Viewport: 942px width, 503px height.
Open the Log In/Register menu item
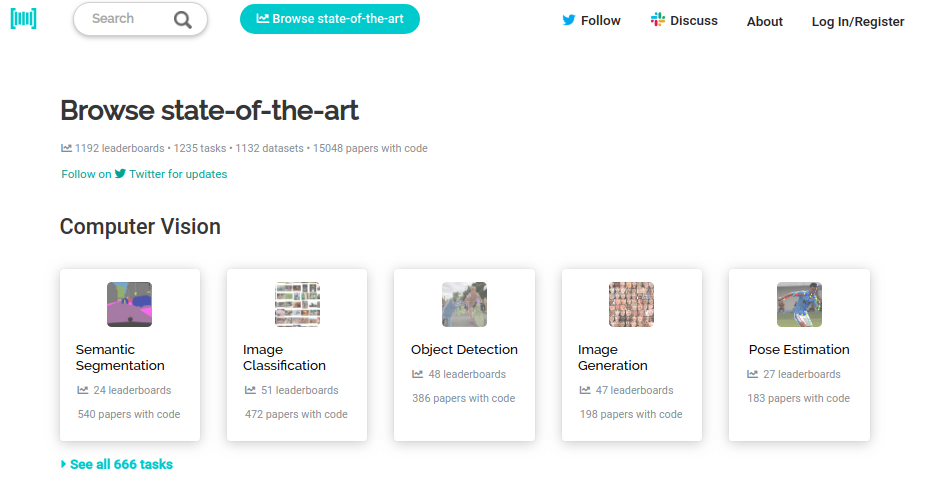coord(857,22)
